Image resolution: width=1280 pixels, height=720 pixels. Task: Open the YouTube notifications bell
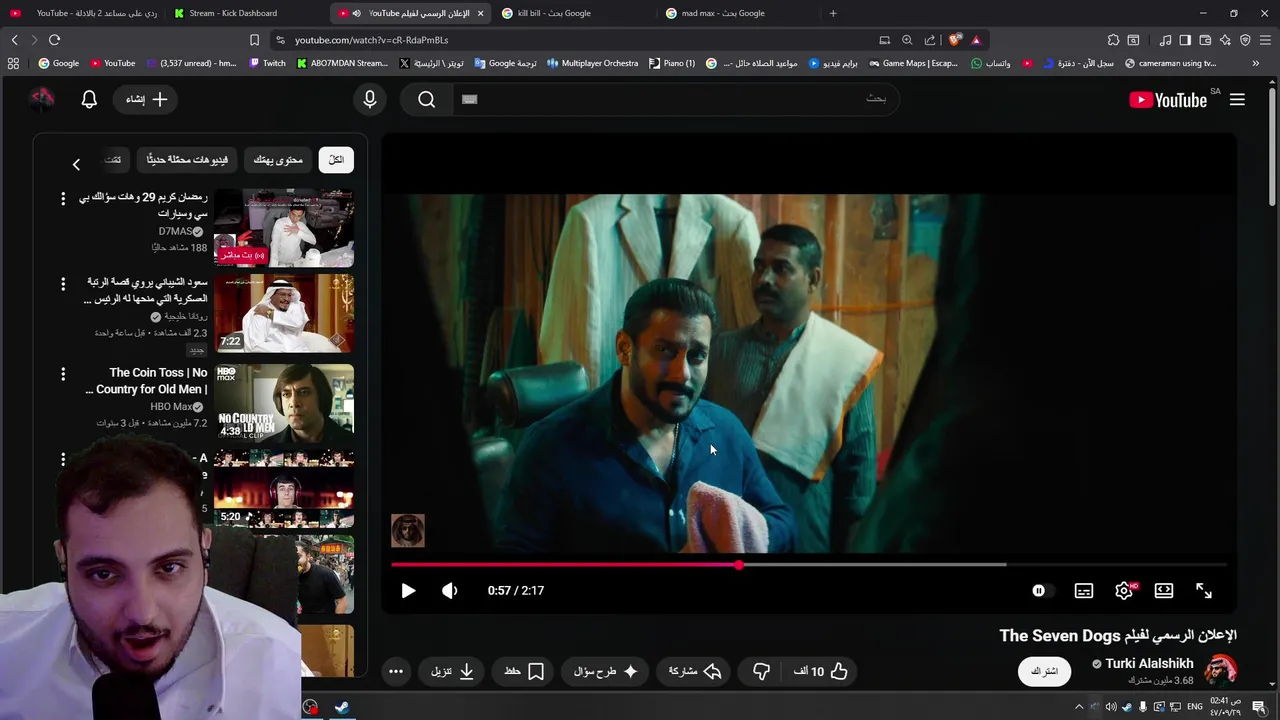pos(89,100)
